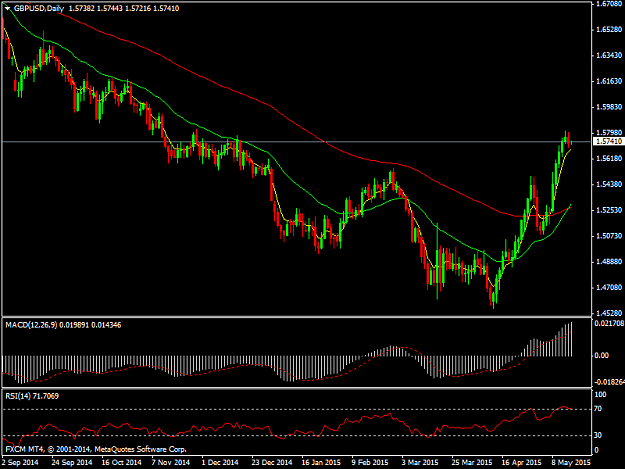
Task: Click the 1.56180 price axis label
Action: [609, 159]
